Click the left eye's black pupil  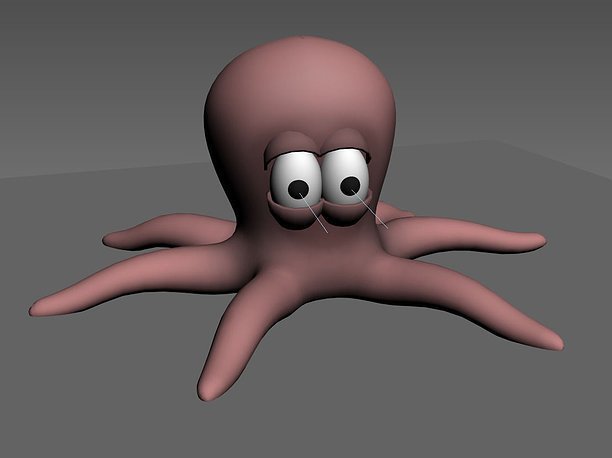(296, 188)
